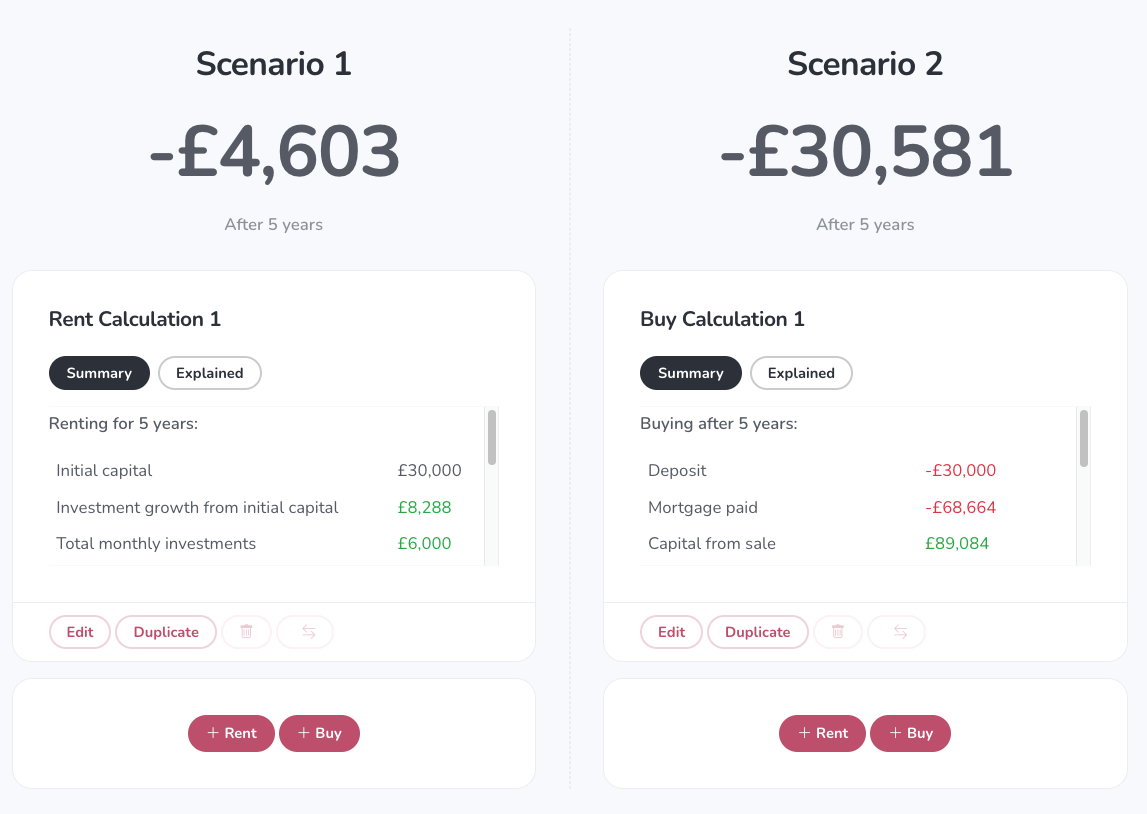Edit Buy Calculation 1
Image resolution: width=1147 pixels, height=814 pixels.
coord(672,632)
